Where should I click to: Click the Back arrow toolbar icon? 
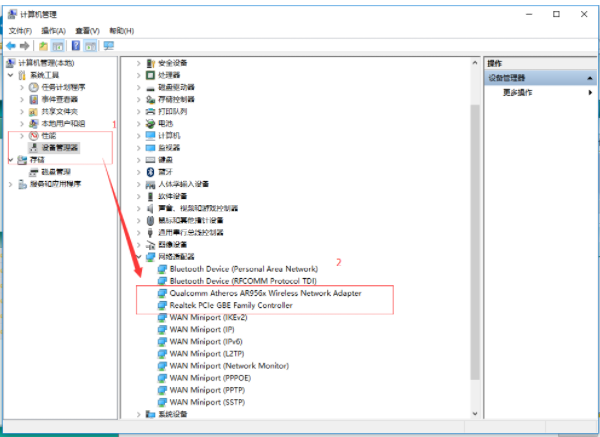click(11, 46)
